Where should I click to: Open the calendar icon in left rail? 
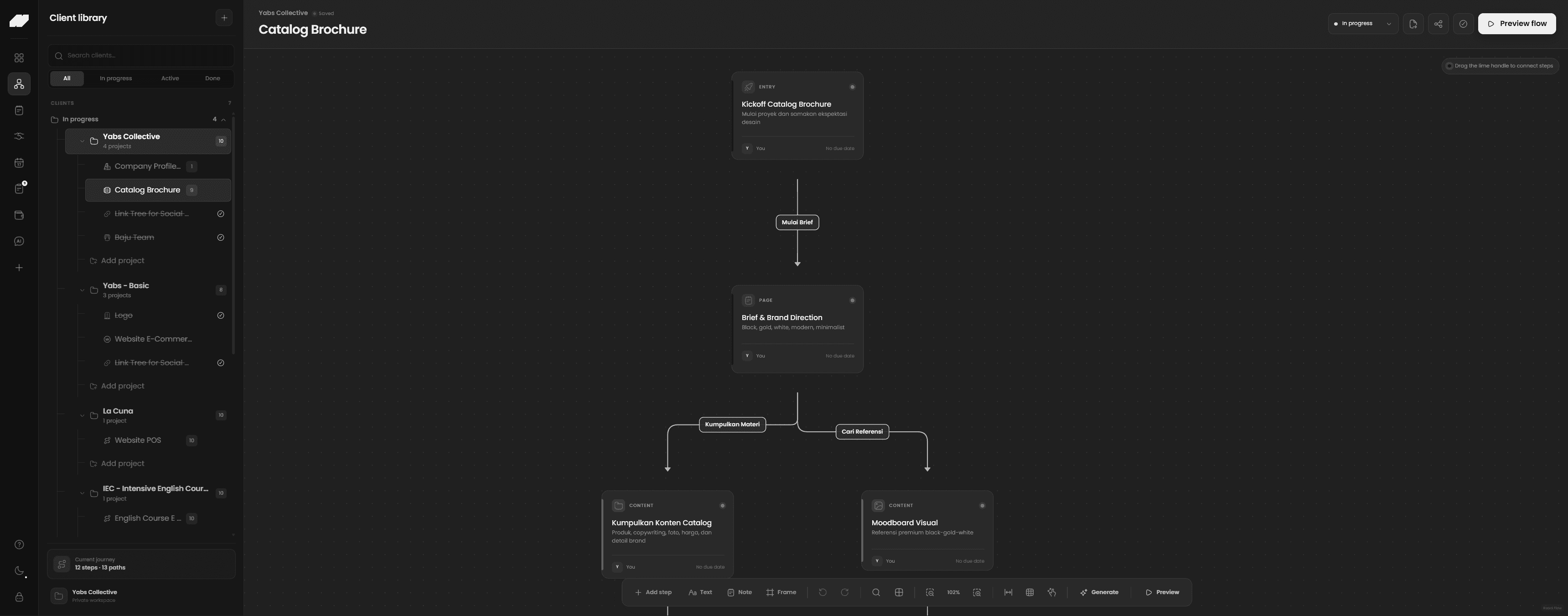point(19,162)
